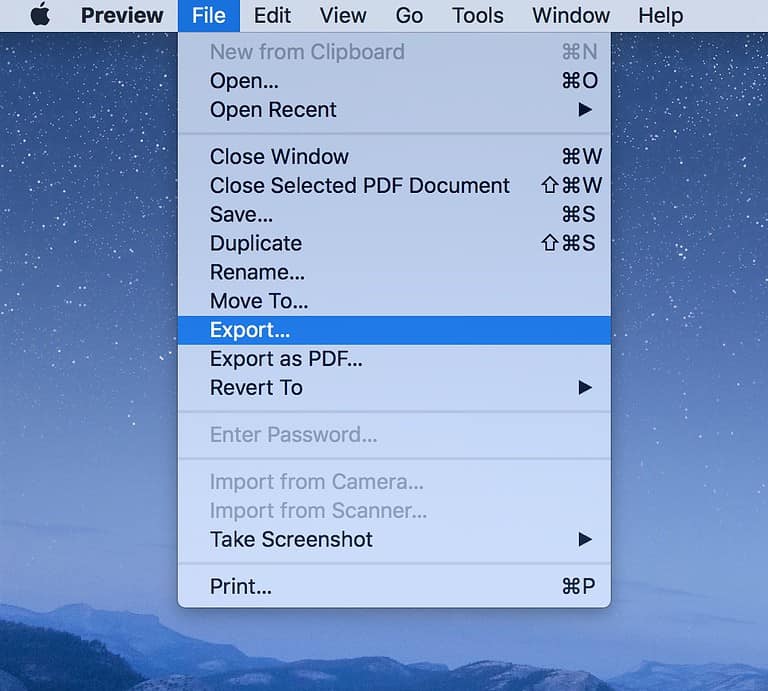The width and height of the screenshot is (768, 691).
Task: Open the Apple logo menu
Action: [x=39, y=15]
